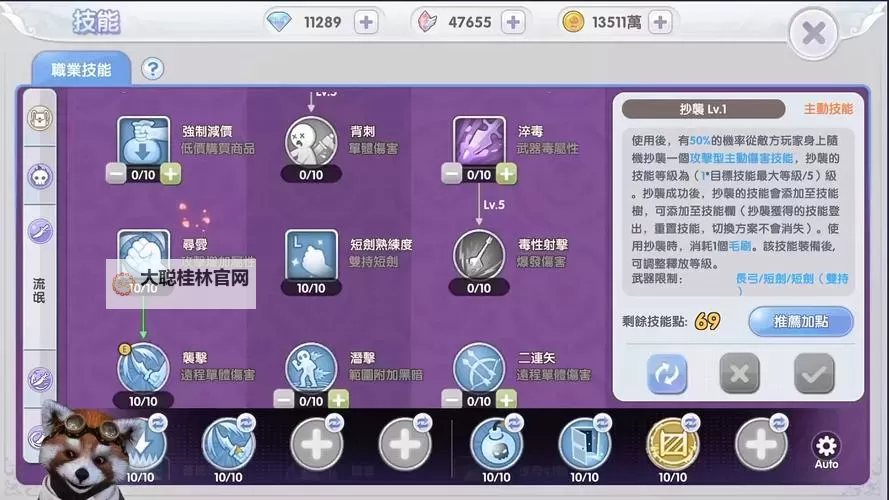Reset skill points with blue refresh button
Image resolution: width=889 pixels, height=500 pixels.
coord(667,374)
